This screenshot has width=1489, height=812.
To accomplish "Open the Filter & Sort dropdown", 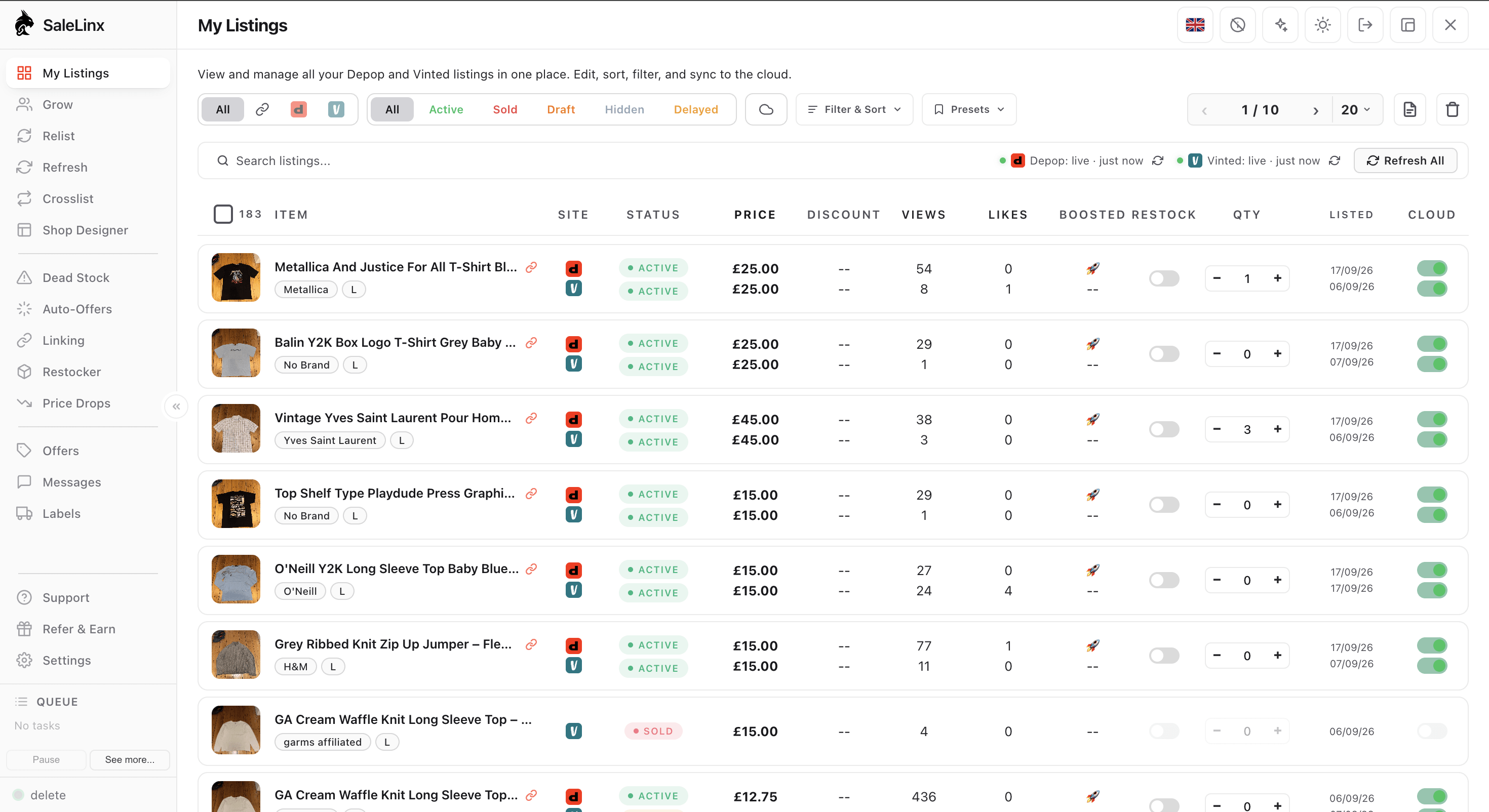I will (x=854, y=109).
